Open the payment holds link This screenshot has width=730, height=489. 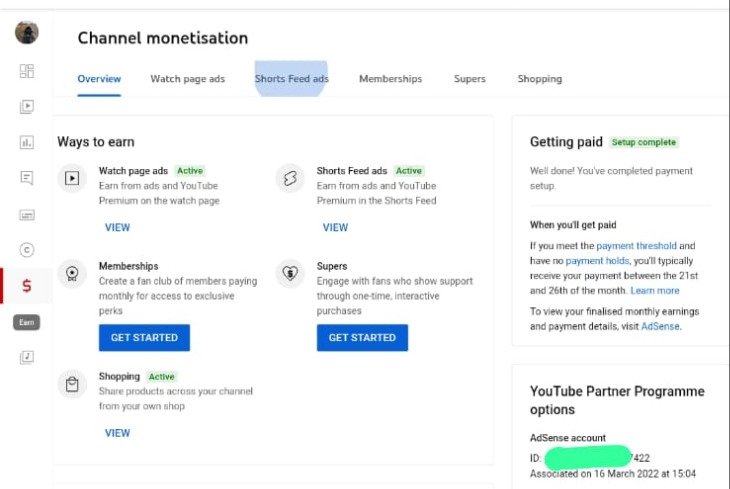pyautogui.click(x=597, y=260)
